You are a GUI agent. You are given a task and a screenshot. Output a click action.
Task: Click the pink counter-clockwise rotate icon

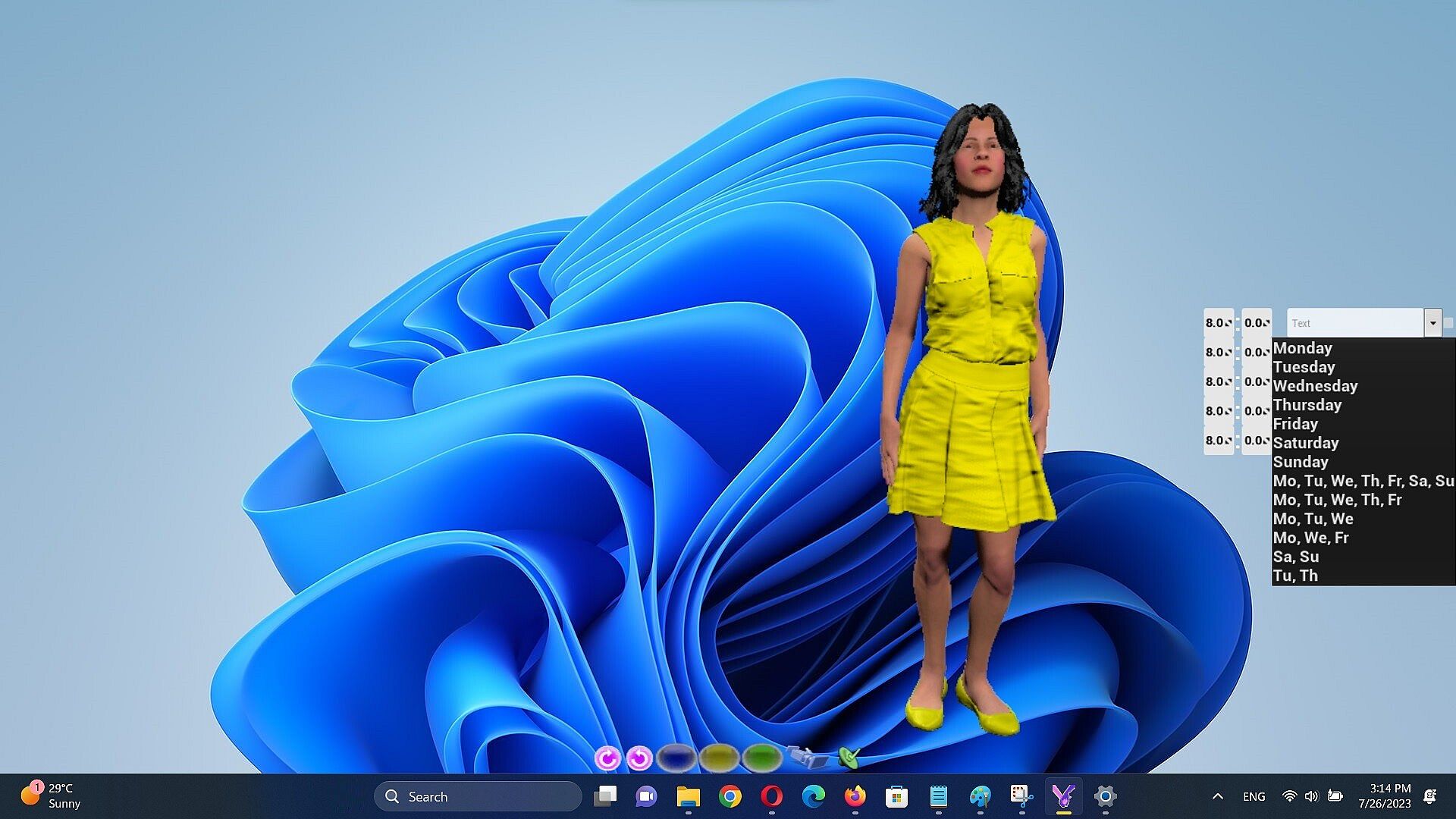(x=640, y=758)
